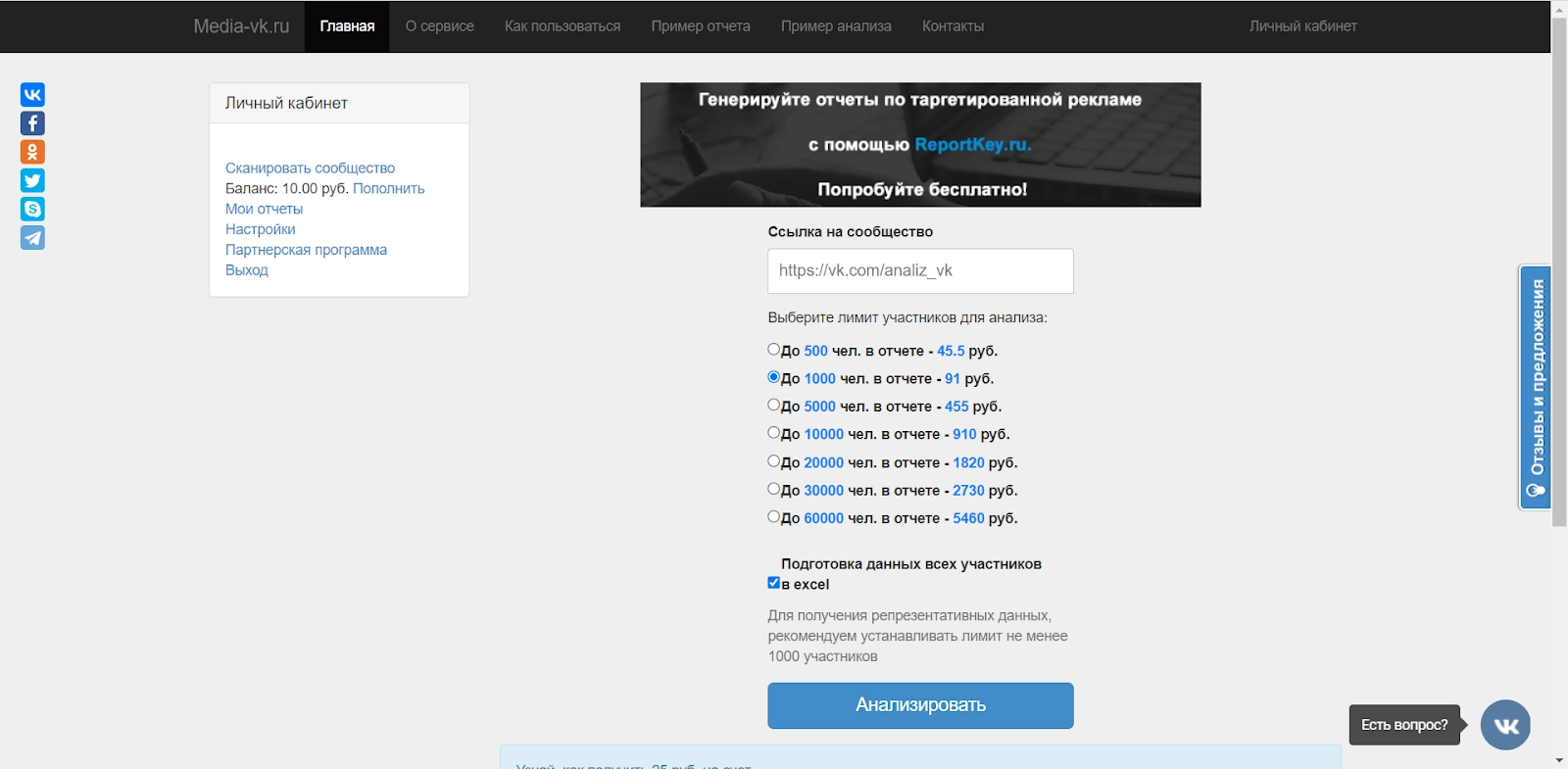Open 'Мои отчеты' sidebar link
1568x769 pixels.
coord(265,210)
